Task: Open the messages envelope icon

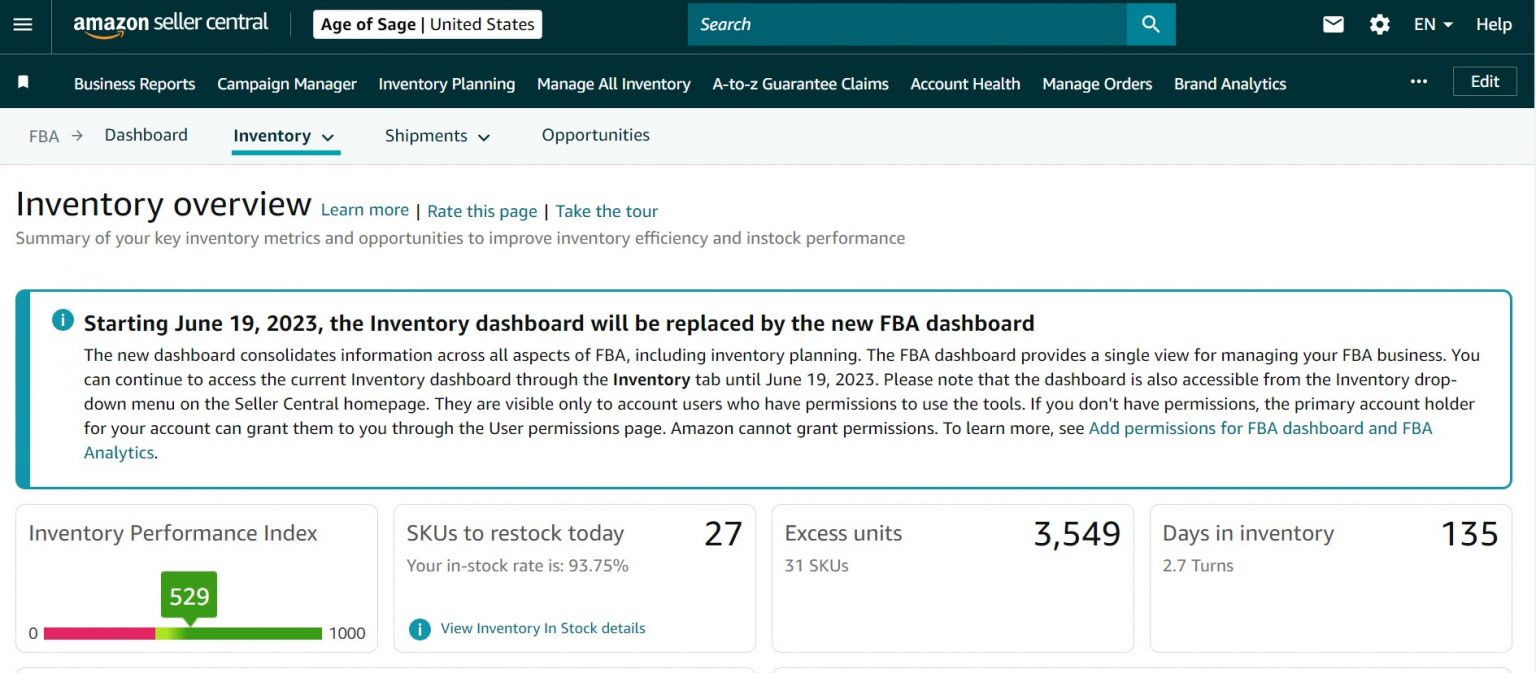Action: (x=1333, y=24)
